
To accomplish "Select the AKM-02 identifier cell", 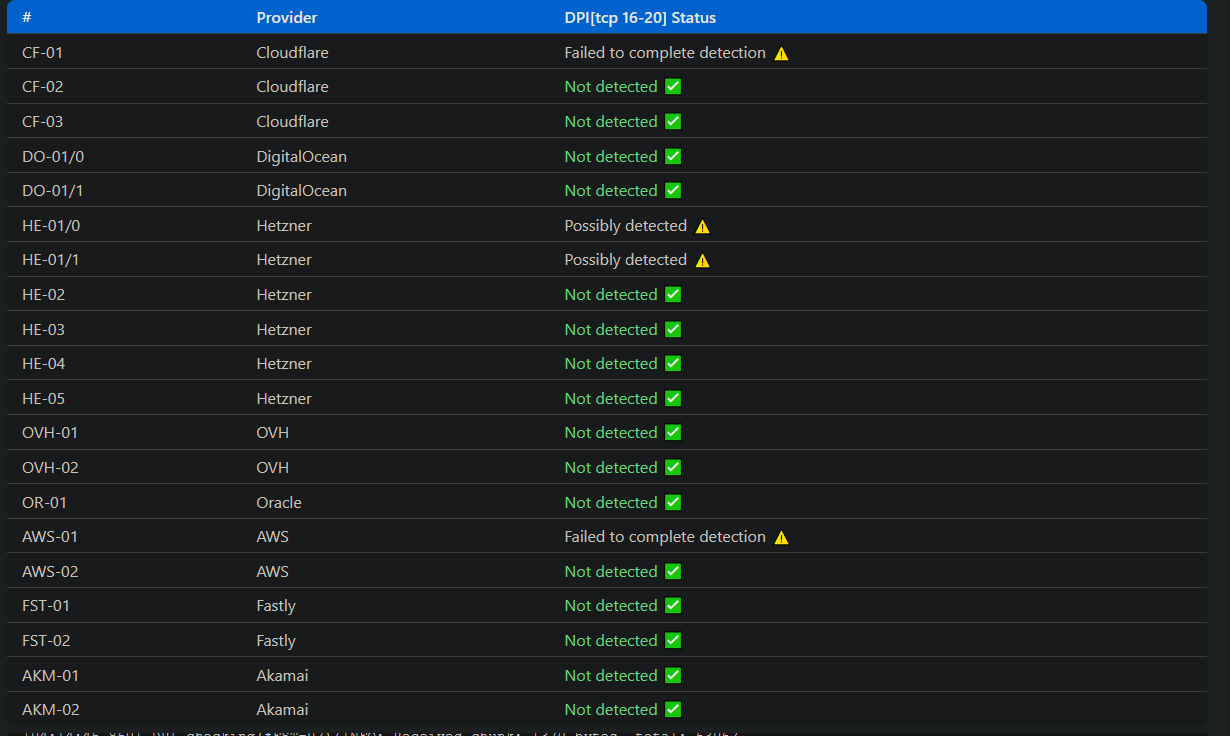I will pyautogui.click(x=51, y=710).
